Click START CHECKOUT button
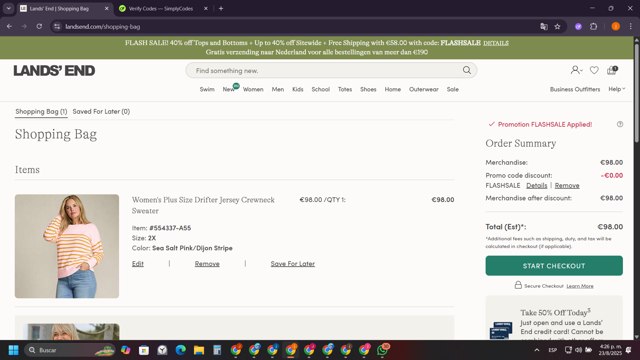Image resolution: width=640 pixels, height=360 pixels. [554, 266]
